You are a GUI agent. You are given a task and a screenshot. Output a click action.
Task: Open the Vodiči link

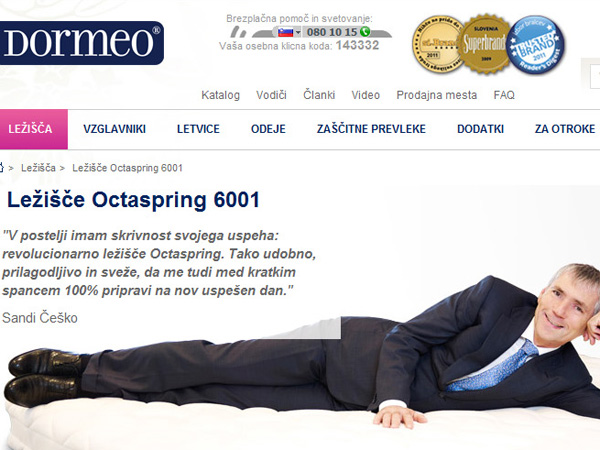pyautogui.click(x=271, y=95)
